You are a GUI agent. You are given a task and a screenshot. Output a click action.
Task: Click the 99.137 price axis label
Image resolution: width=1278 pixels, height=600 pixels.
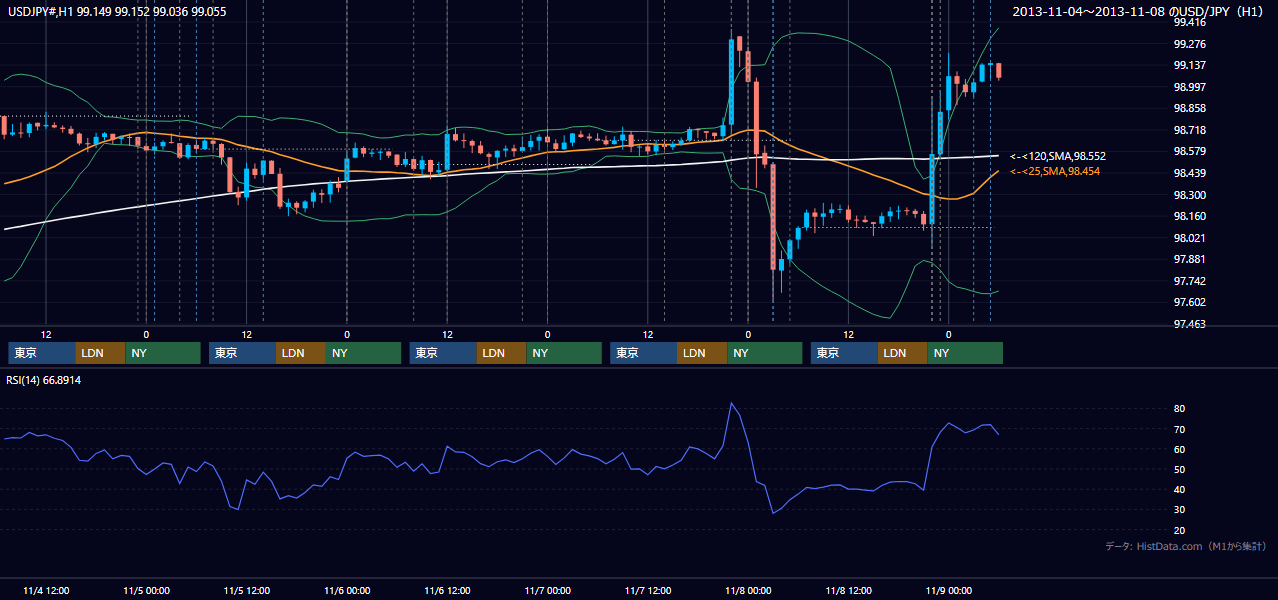tap(1189, 65)
